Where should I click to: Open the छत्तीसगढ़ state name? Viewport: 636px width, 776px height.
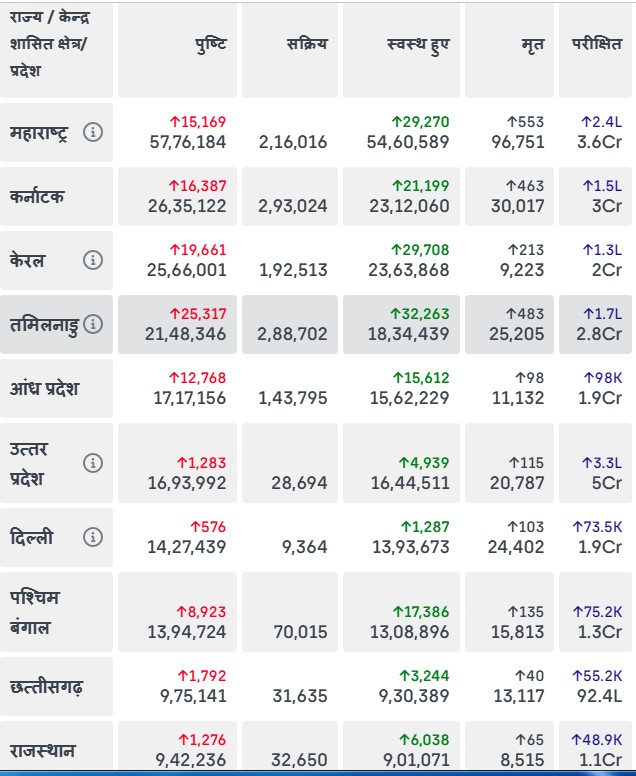(47, 687)
